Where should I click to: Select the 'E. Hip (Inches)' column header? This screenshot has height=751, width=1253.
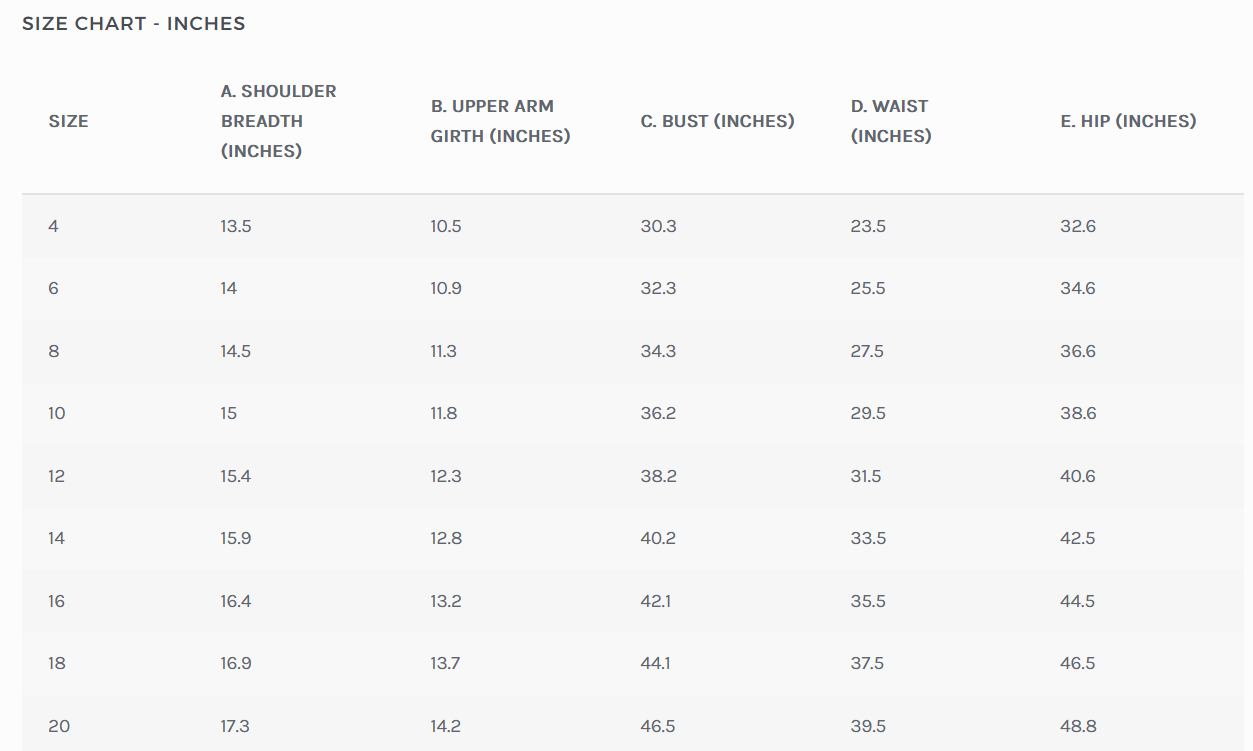tap(1128, 121)
